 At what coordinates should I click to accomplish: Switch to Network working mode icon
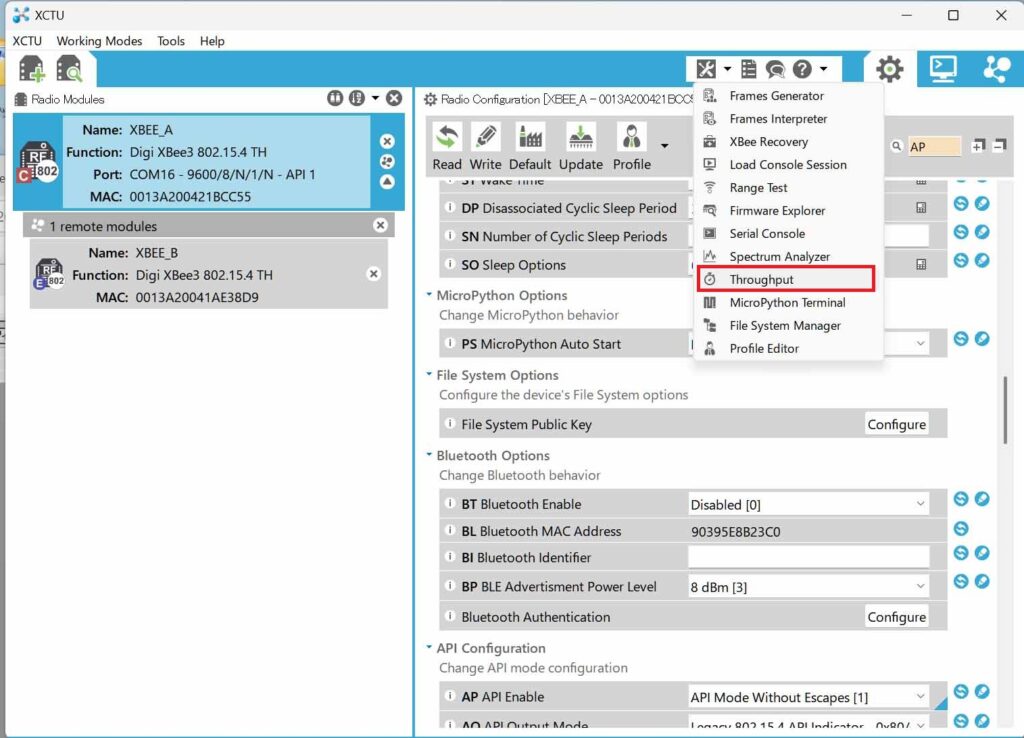(997, 68)
